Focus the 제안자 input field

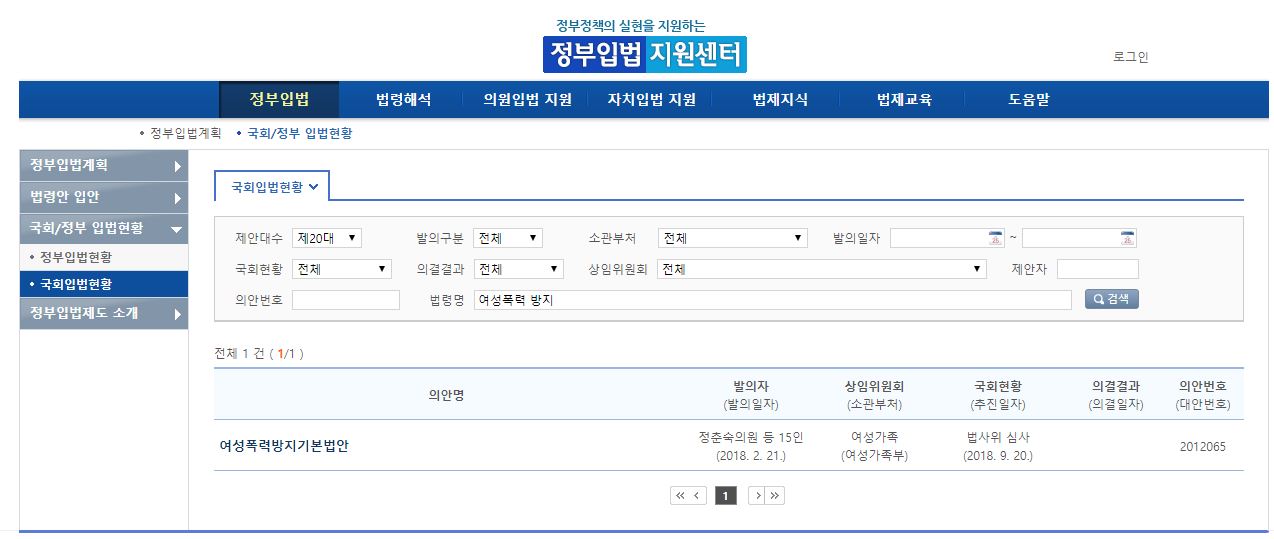click(x=1097, y=269)
